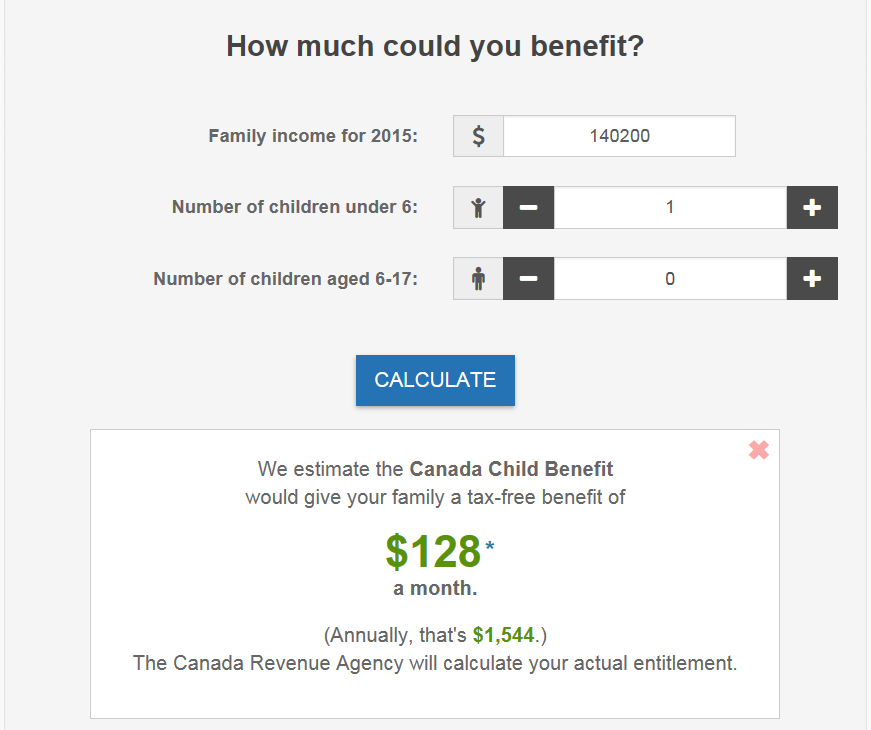Click the "Family income for 2015" label
The image size is (871, 730).
313,136
